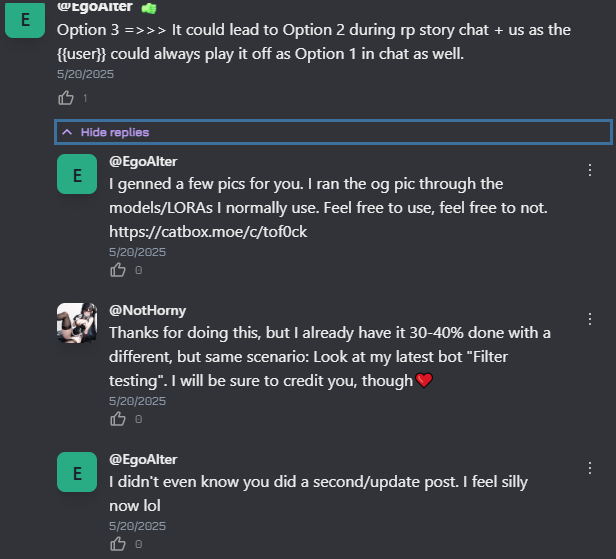This screenshot has height=559, width=616.
Task: Open three-dot menu on NotHorny's reply
Action: point(590,319)
